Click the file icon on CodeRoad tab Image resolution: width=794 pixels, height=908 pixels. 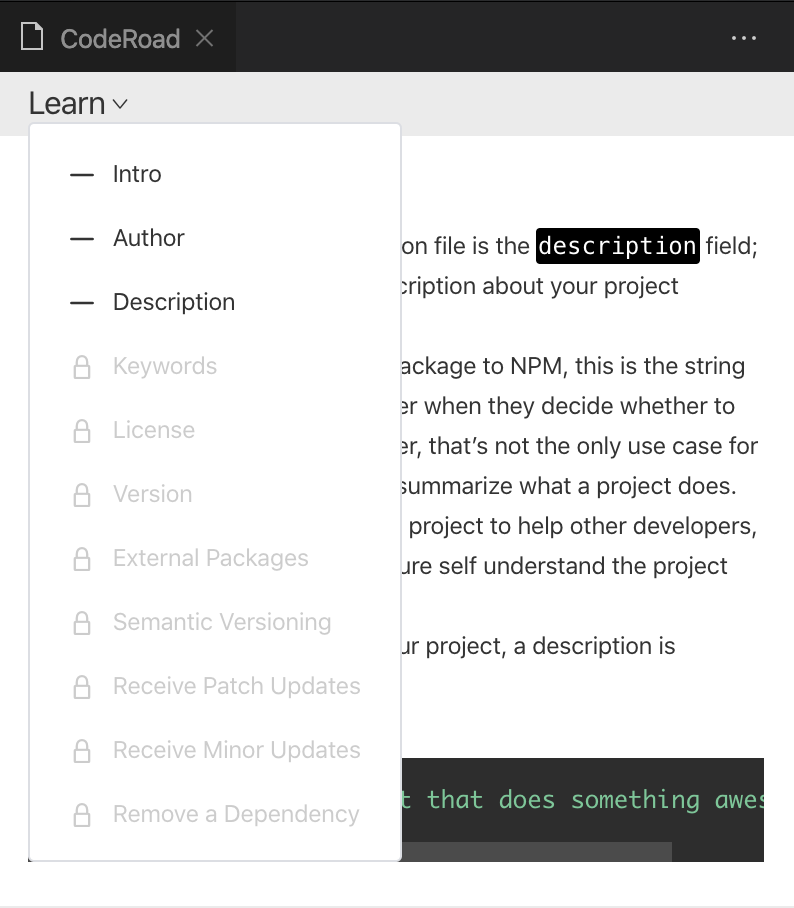[x=32, y=36]
